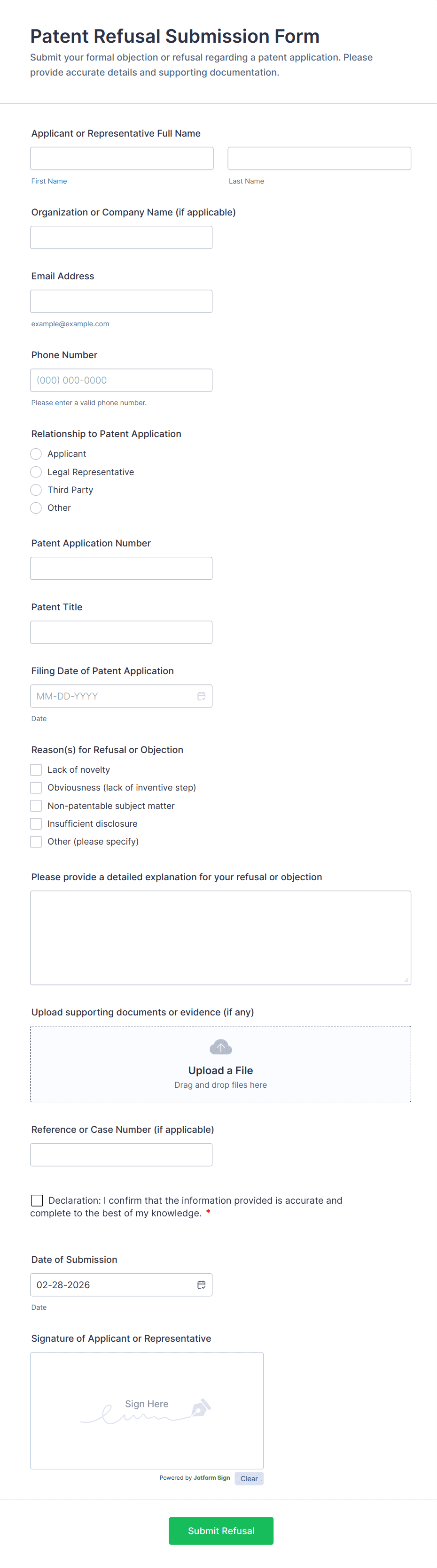
Task: Click the pen icon in signature box
Action: 201,1407
